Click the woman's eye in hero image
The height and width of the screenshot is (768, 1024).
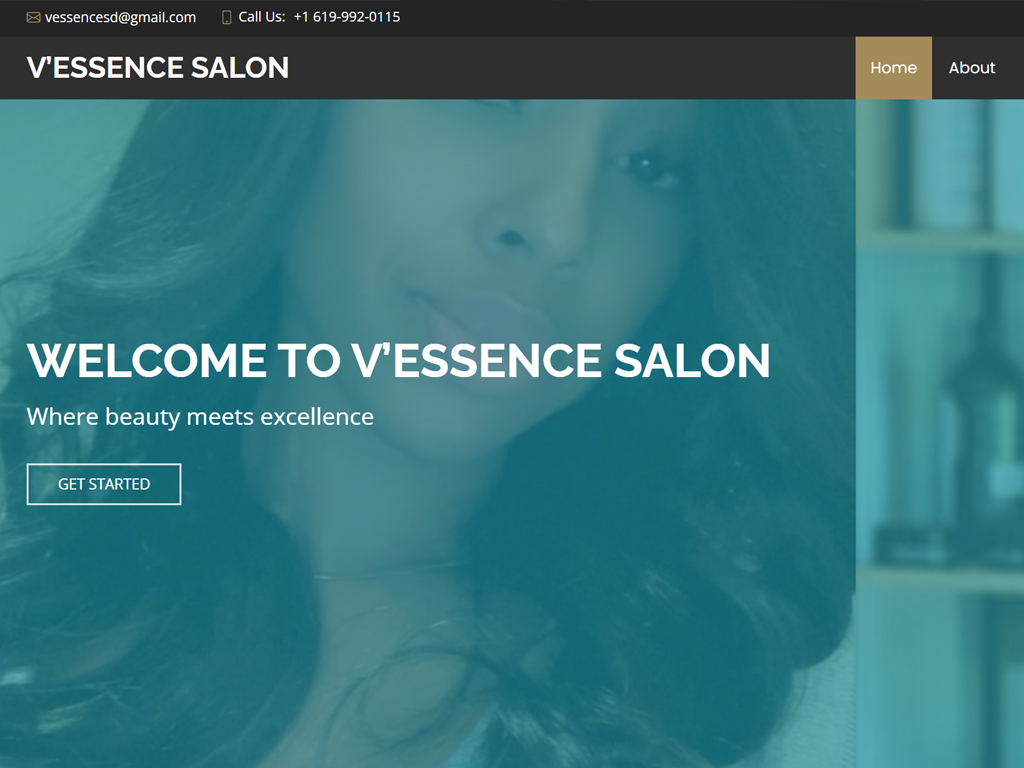(x=643, y=165)
